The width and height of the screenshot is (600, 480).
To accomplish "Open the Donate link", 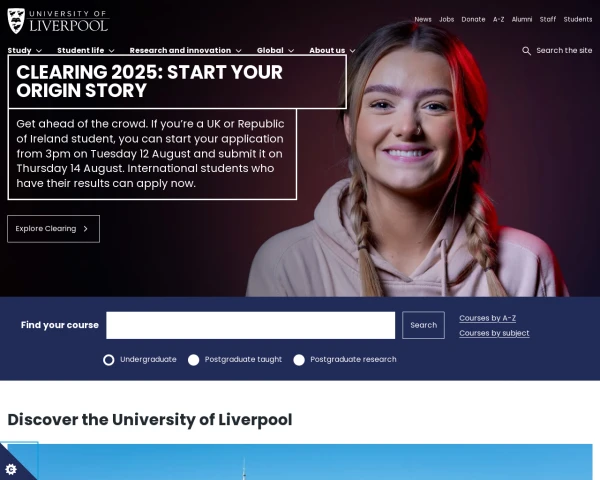I will tap(473, 20).
